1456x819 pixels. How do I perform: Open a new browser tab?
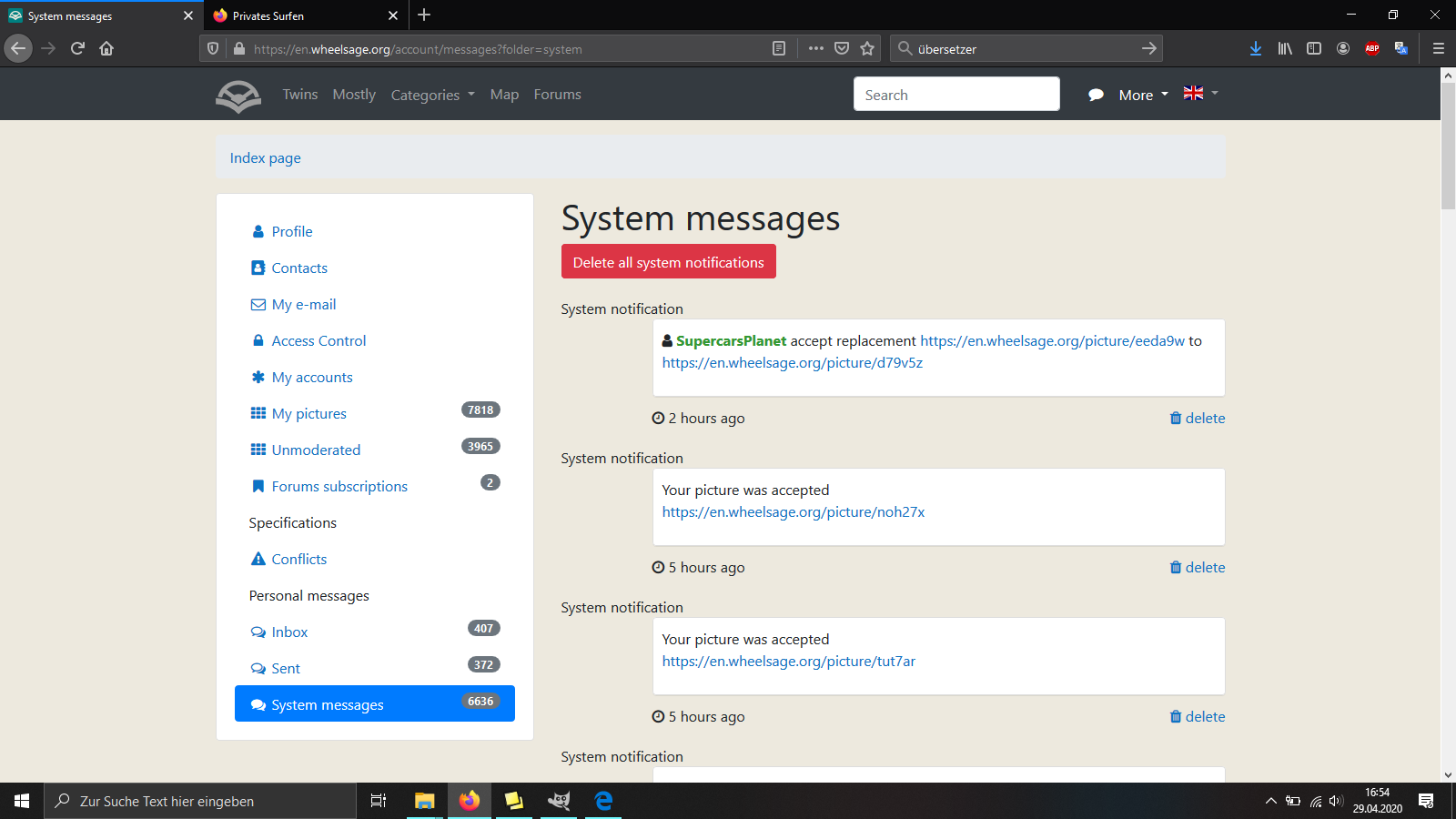coord(424,15)
